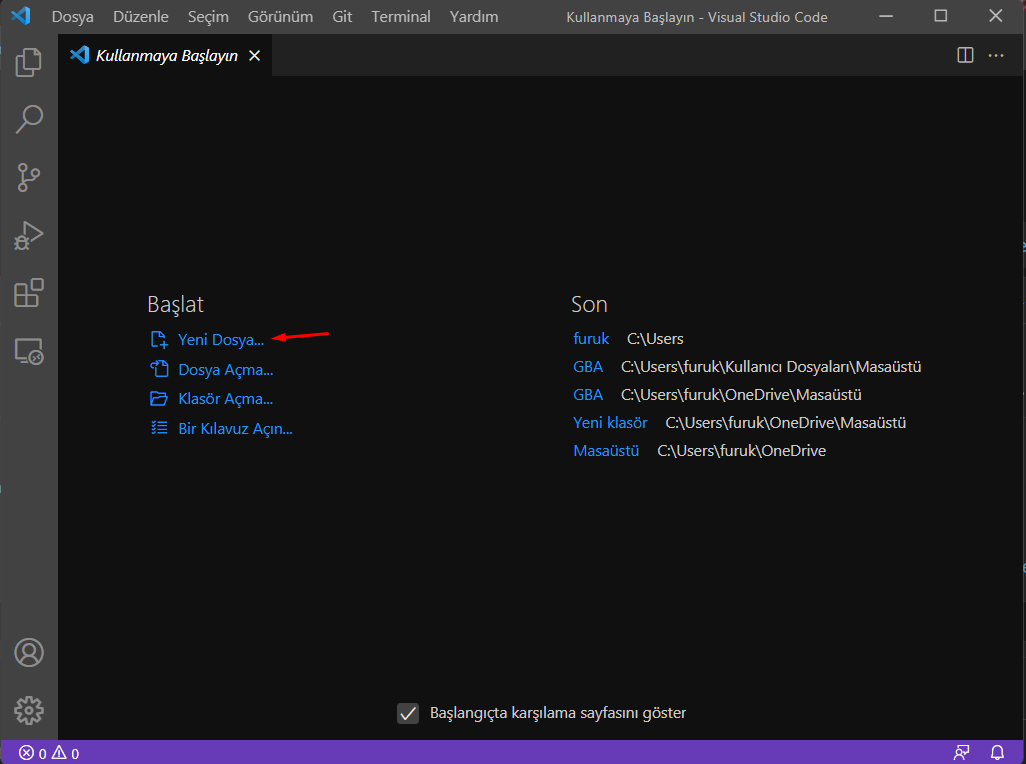This screenshot has width=1026, height=764.
Task: Close the Kullanmaya Başlayın tab
Action: pos(255,56)
